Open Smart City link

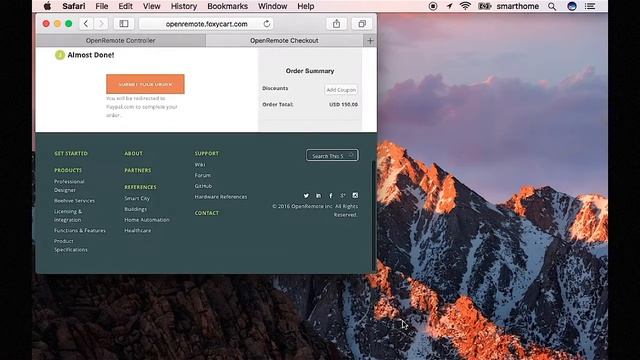pos(137,198)
